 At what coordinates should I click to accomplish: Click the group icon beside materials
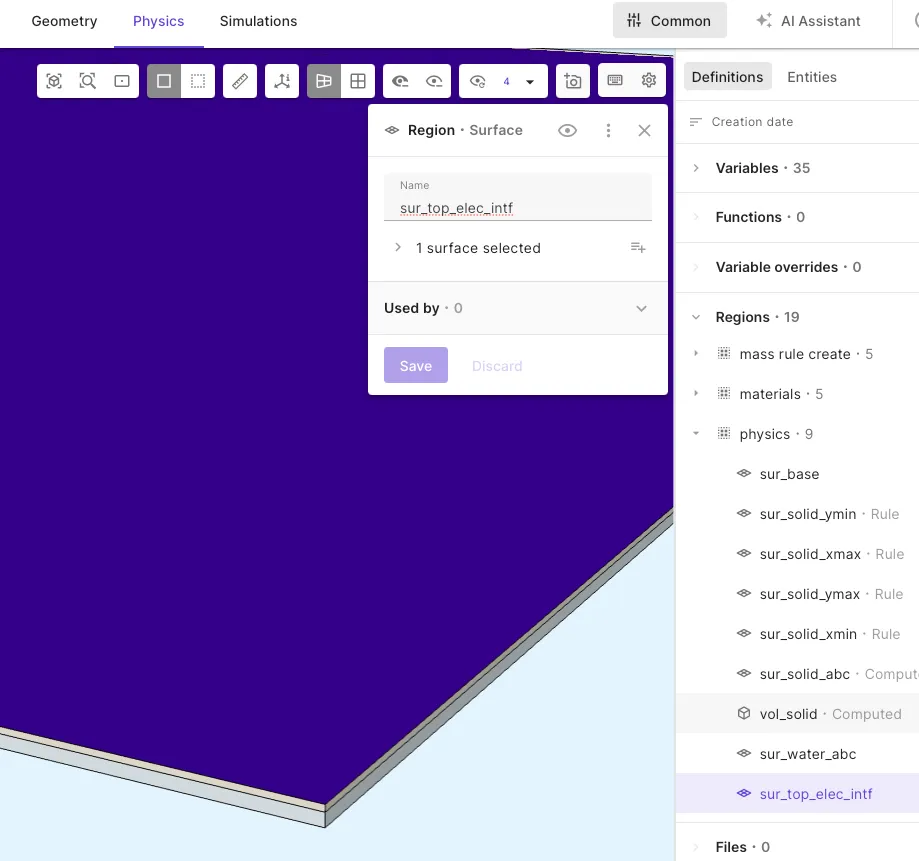tap(724, 393)
